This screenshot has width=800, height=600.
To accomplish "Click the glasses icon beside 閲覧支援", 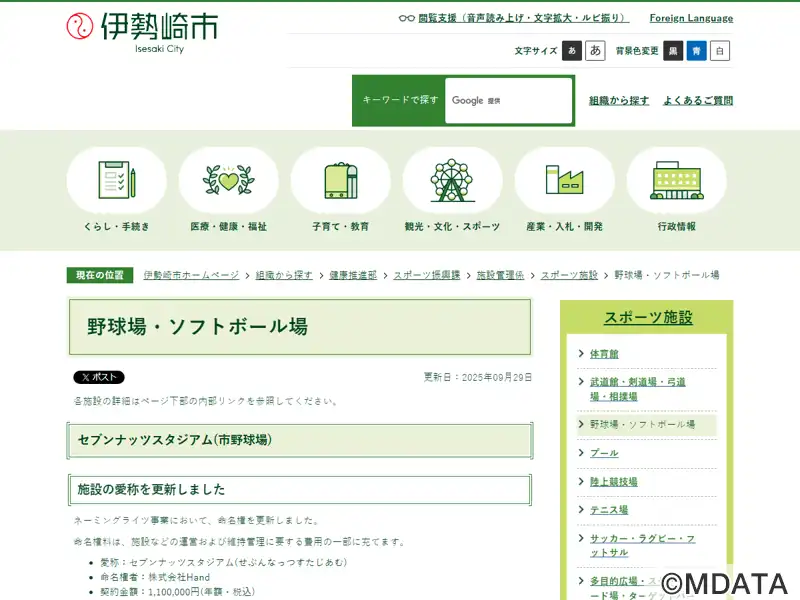I will click(x=407, y=18).
